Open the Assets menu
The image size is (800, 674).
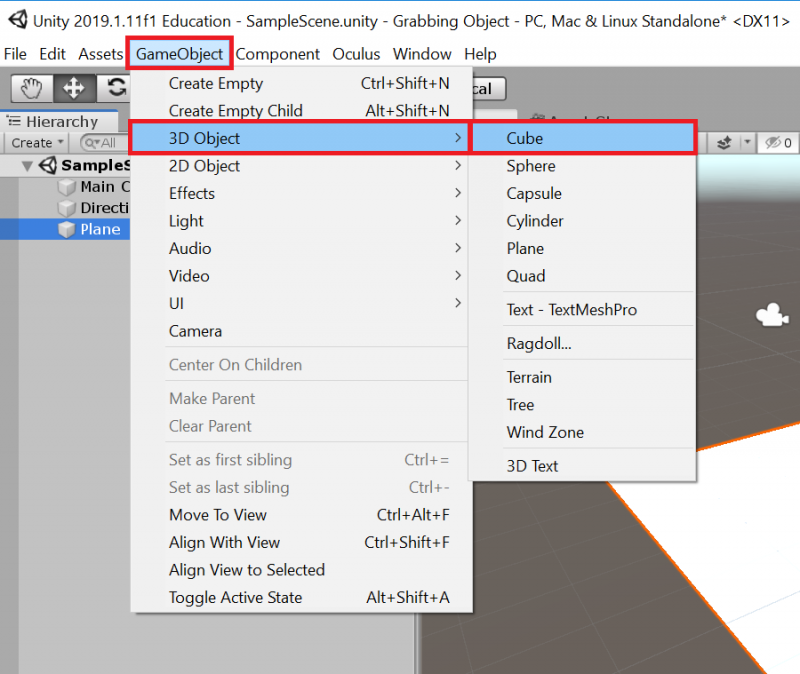click(101, 54)
